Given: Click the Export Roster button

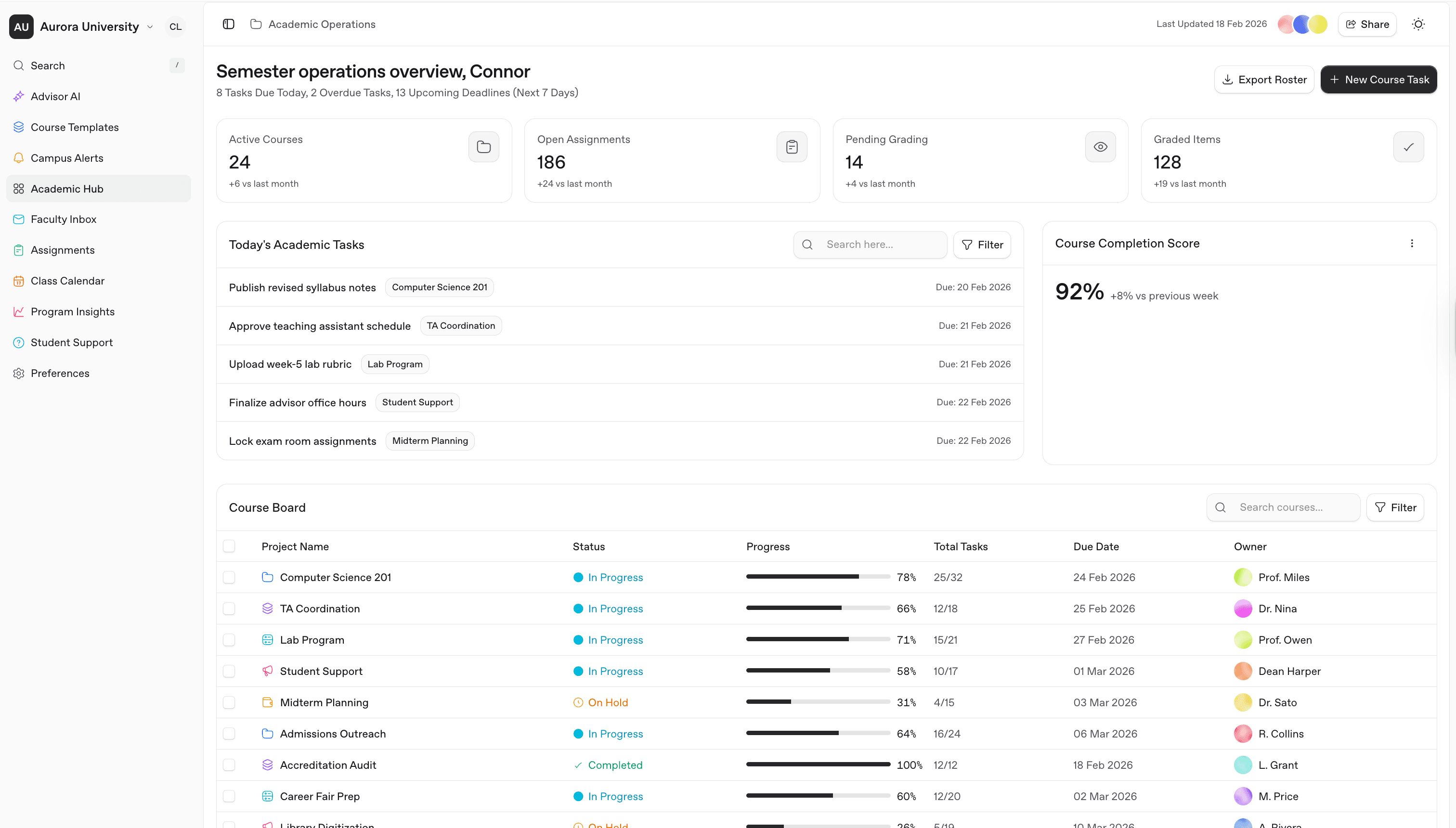Looking at the screenshot, I should click(1264, 79).
